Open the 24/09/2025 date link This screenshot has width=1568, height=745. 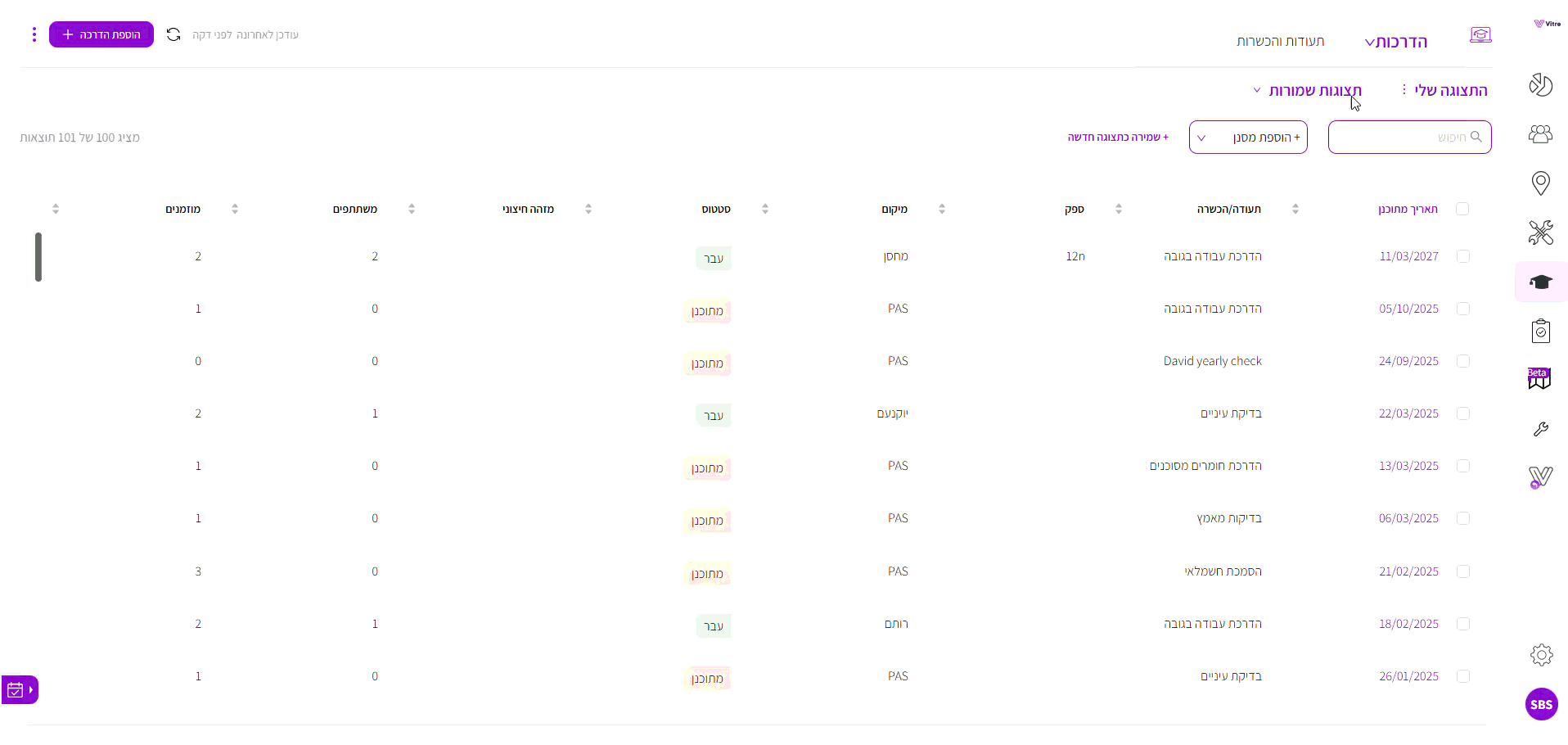1408,361
